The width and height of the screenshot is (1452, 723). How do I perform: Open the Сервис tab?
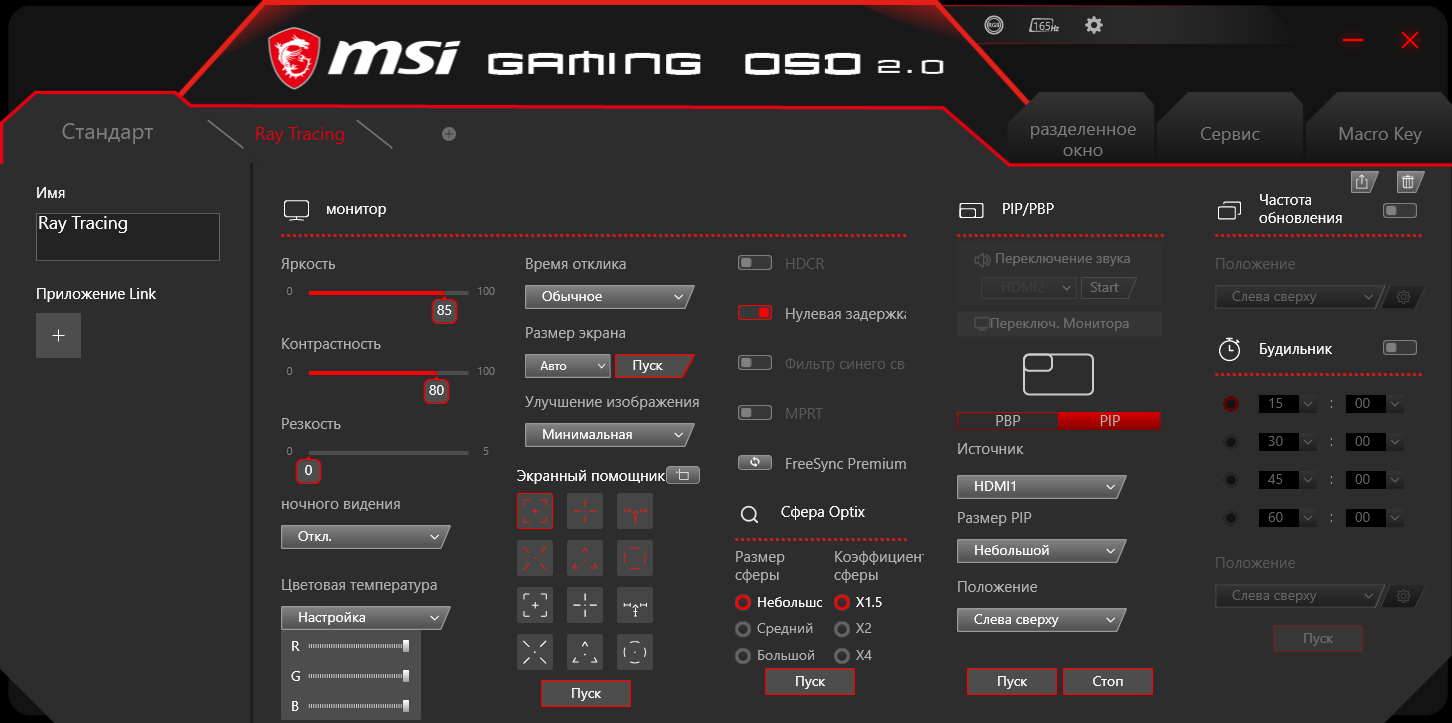[1230, 134]
